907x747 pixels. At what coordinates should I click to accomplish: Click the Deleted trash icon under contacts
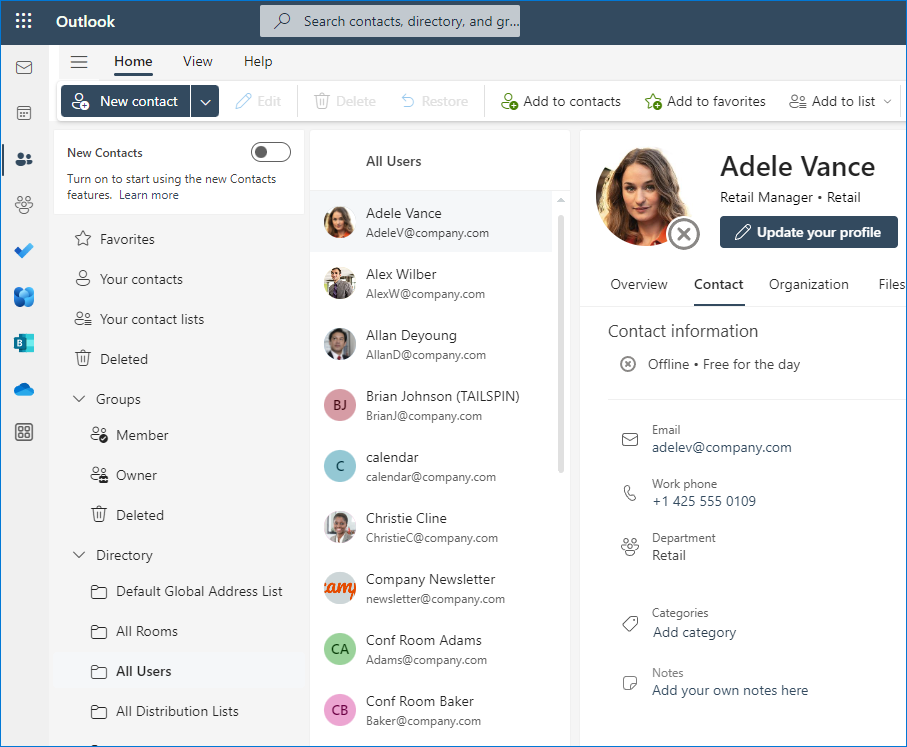coord(83,358)
